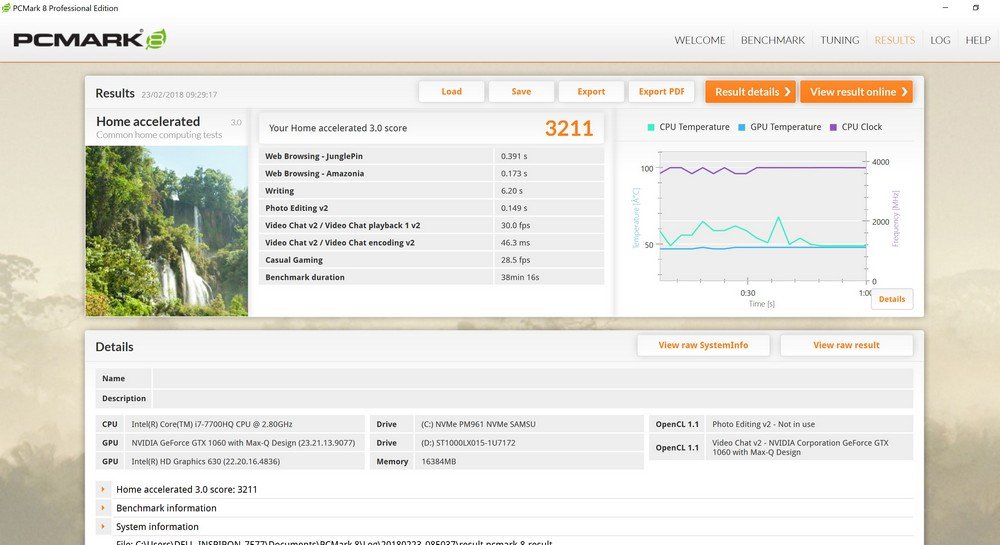The image size is (1000, 545).
Task: Click the Details button under chart
Action: point(891,299)
